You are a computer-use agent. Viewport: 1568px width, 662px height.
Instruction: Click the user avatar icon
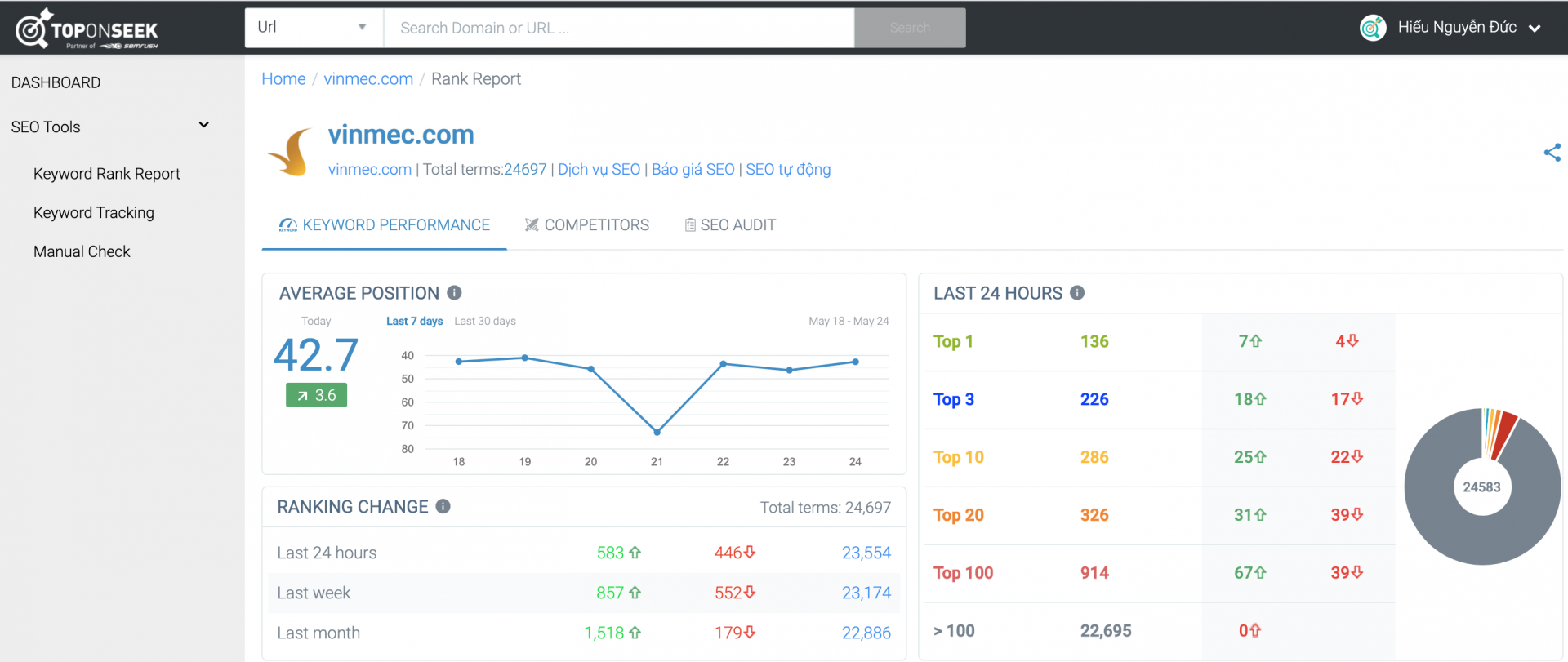[1373, 28]
